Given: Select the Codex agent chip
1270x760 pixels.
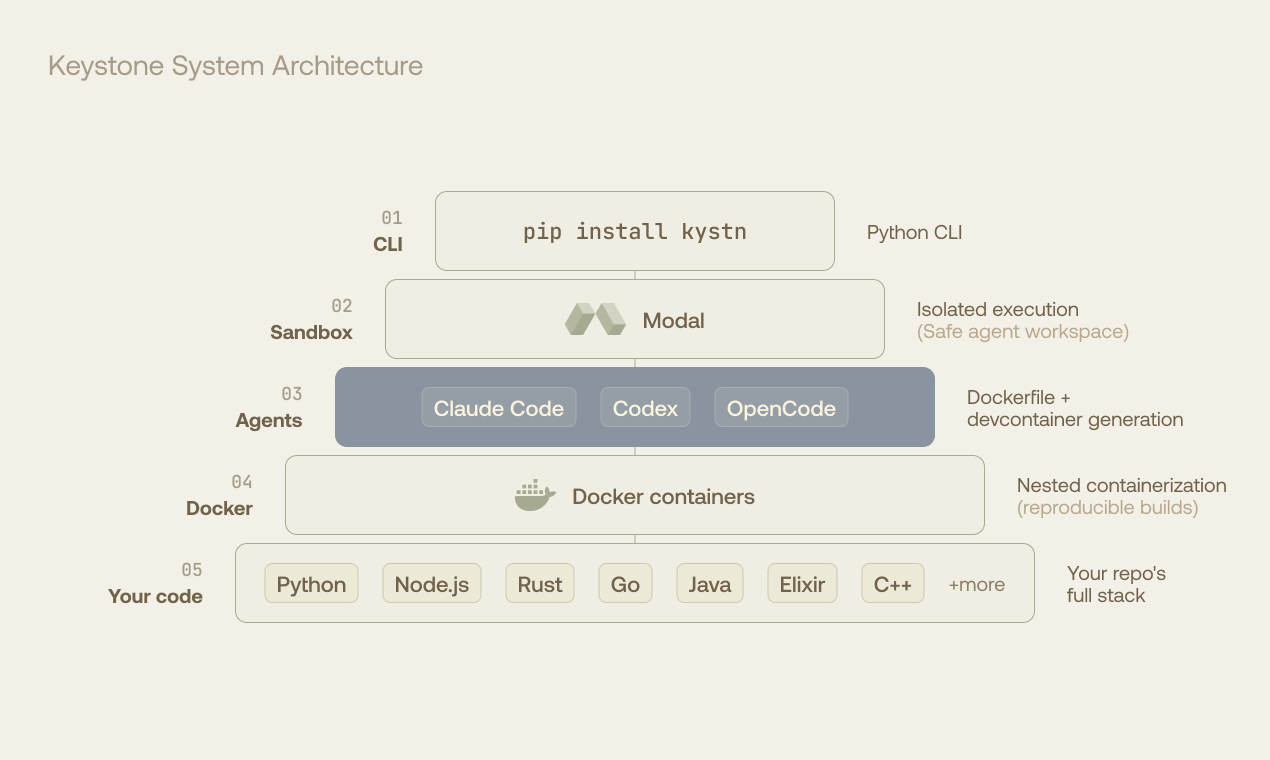Looking at the screenshot, I should coord(645,408).
